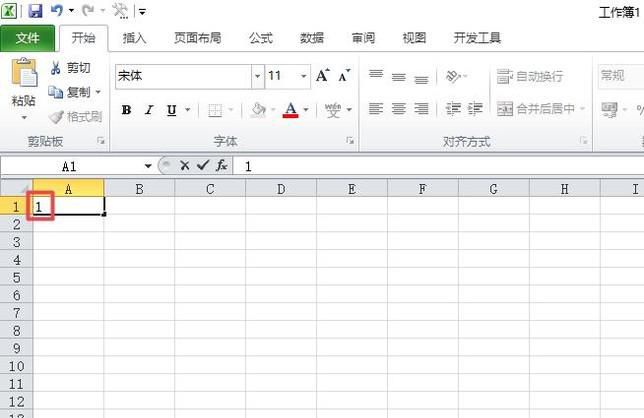Align text to middle of cell
644x418 pixels.
click(x=398, y=76)
